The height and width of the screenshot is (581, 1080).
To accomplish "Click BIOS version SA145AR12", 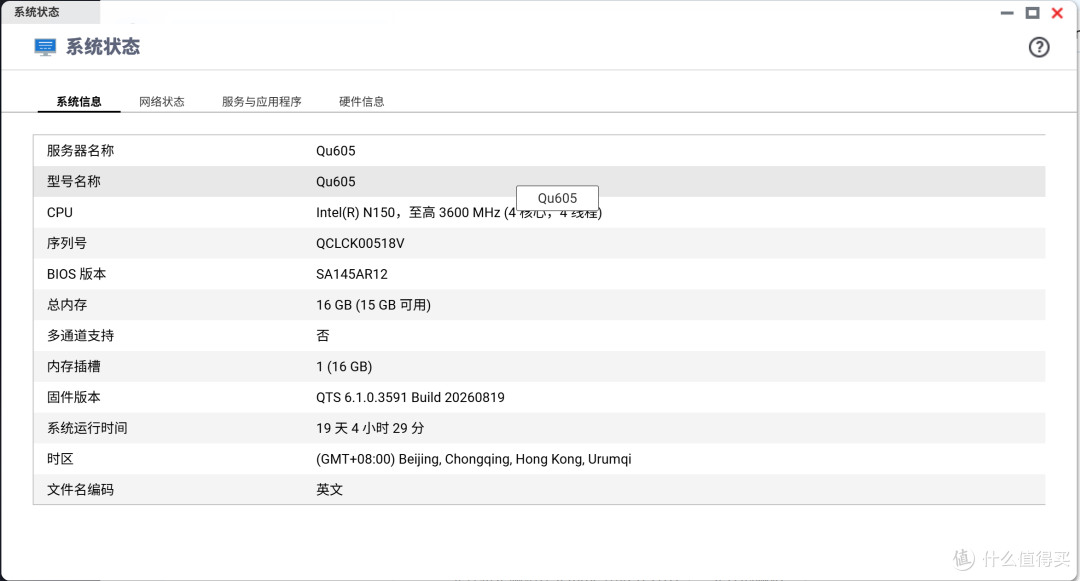I will [352, 274].
